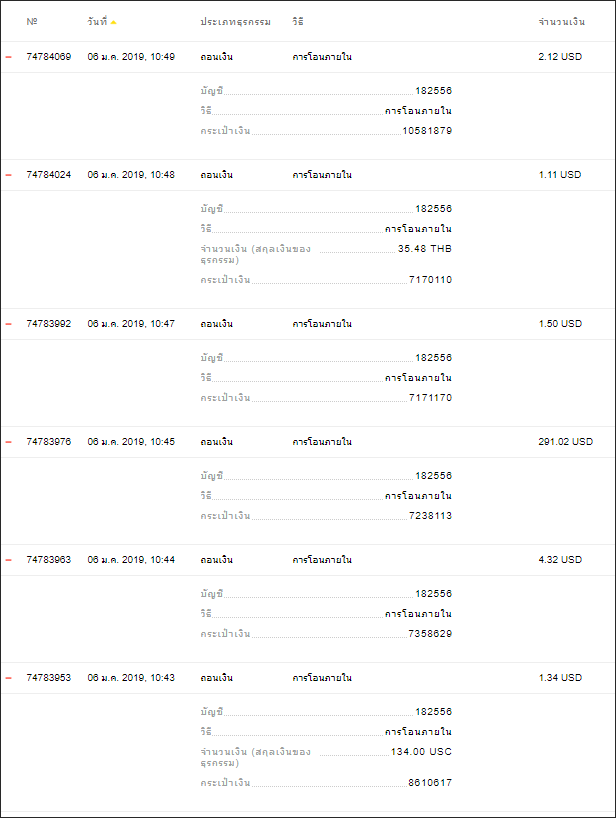This screenshot has height=818, width=616.
Task: Click the № column header
Action: [x=32, y=21]
